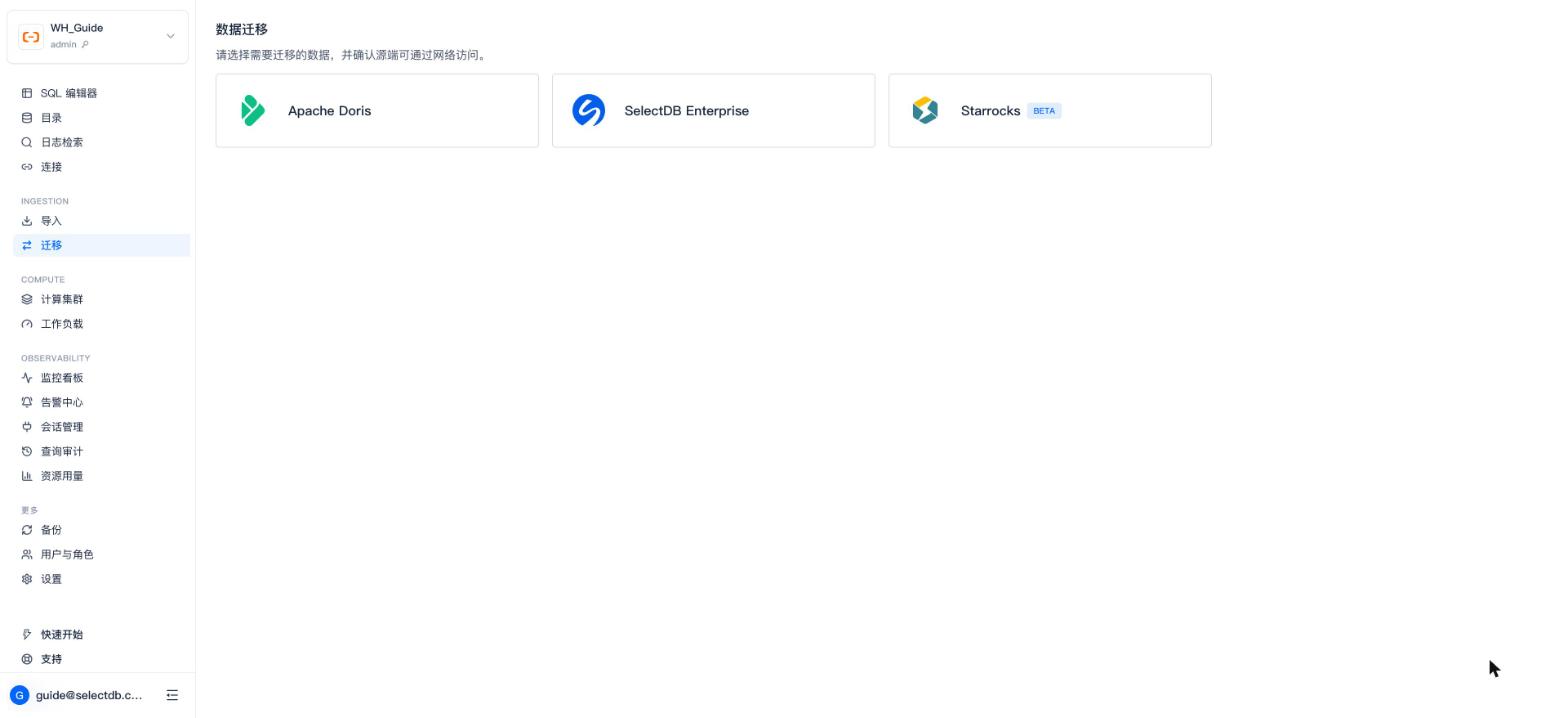Collapse the sidebar with the toggle icon
Screen dimensions: 1568x718
click(x=172, y=695)
